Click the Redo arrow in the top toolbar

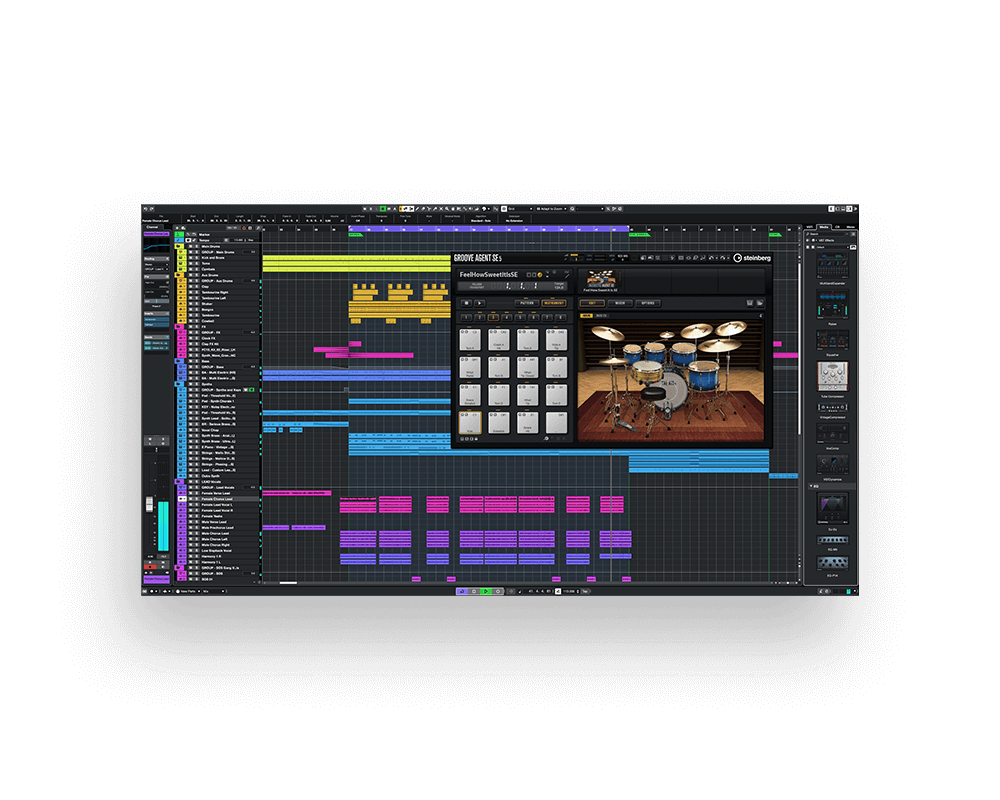151,209
